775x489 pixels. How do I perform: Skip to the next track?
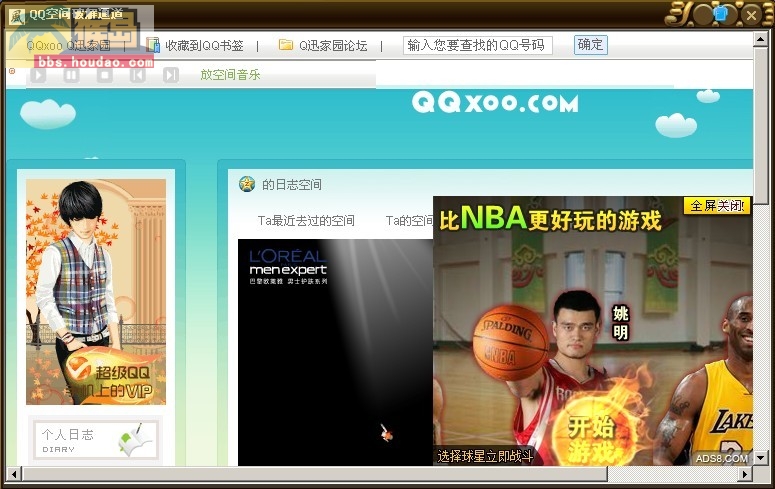pos(171,75)
